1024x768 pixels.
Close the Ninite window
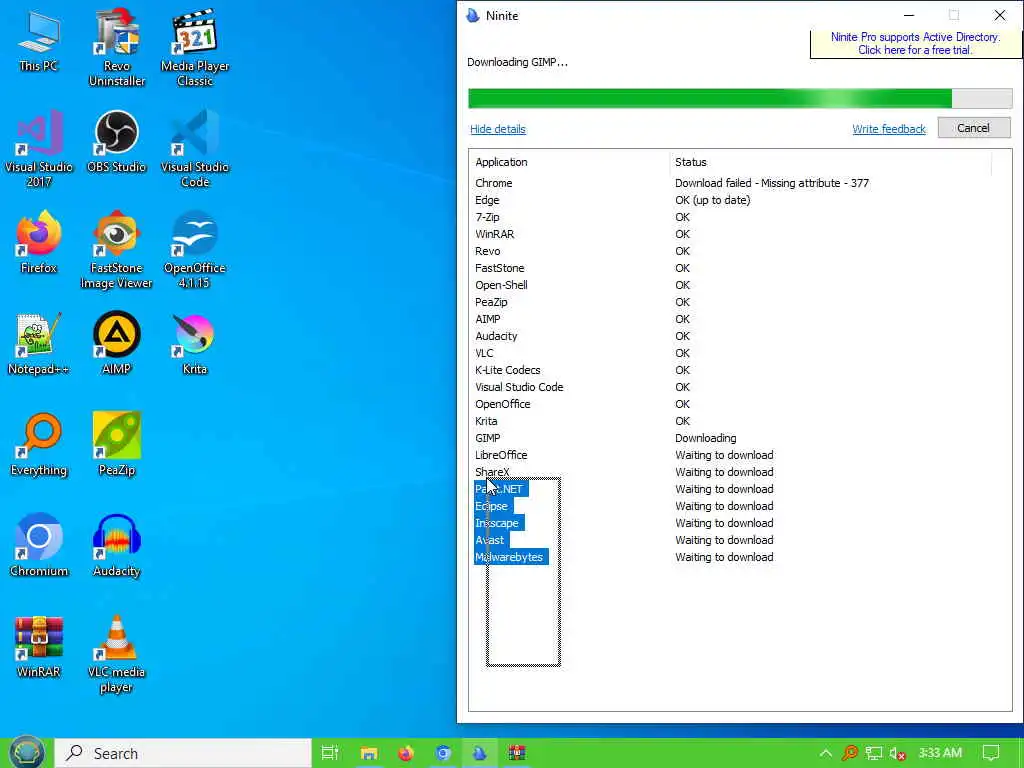pyautogui.click(x=999, y=15)
